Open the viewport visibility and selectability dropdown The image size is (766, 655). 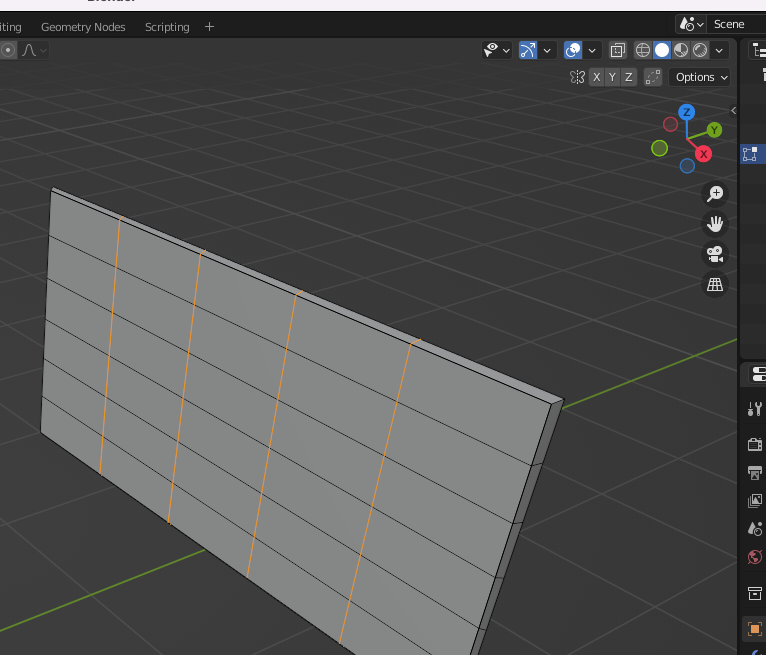[x=496, y=50]
